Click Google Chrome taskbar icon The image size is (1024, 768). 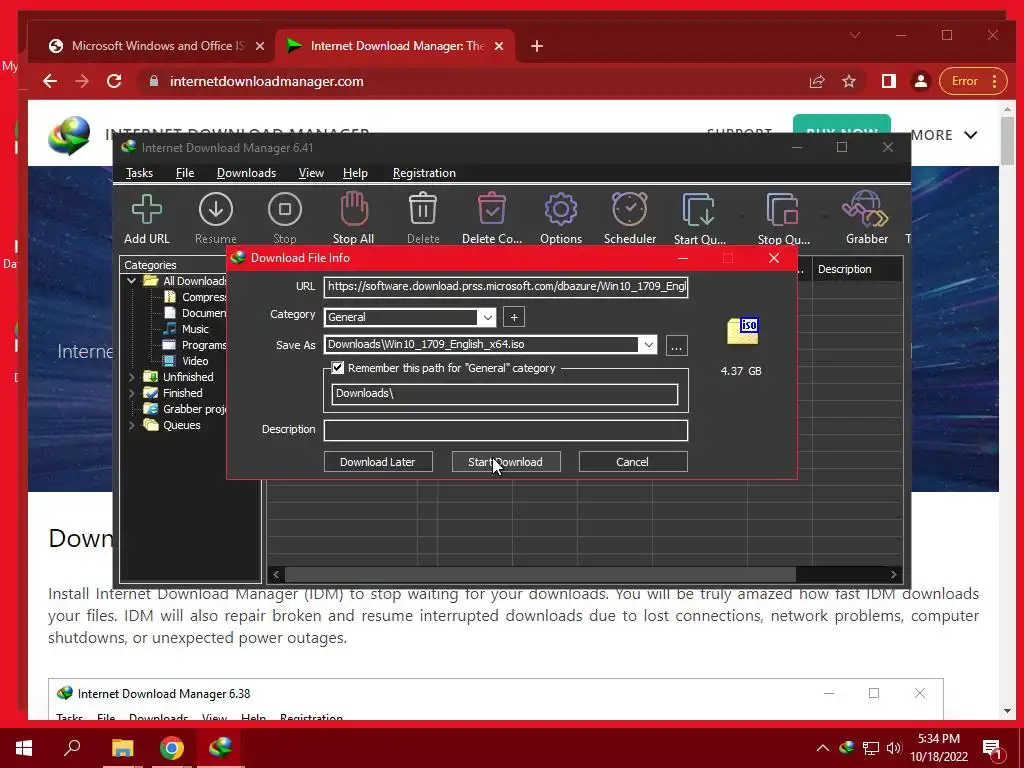pos(172,748)
